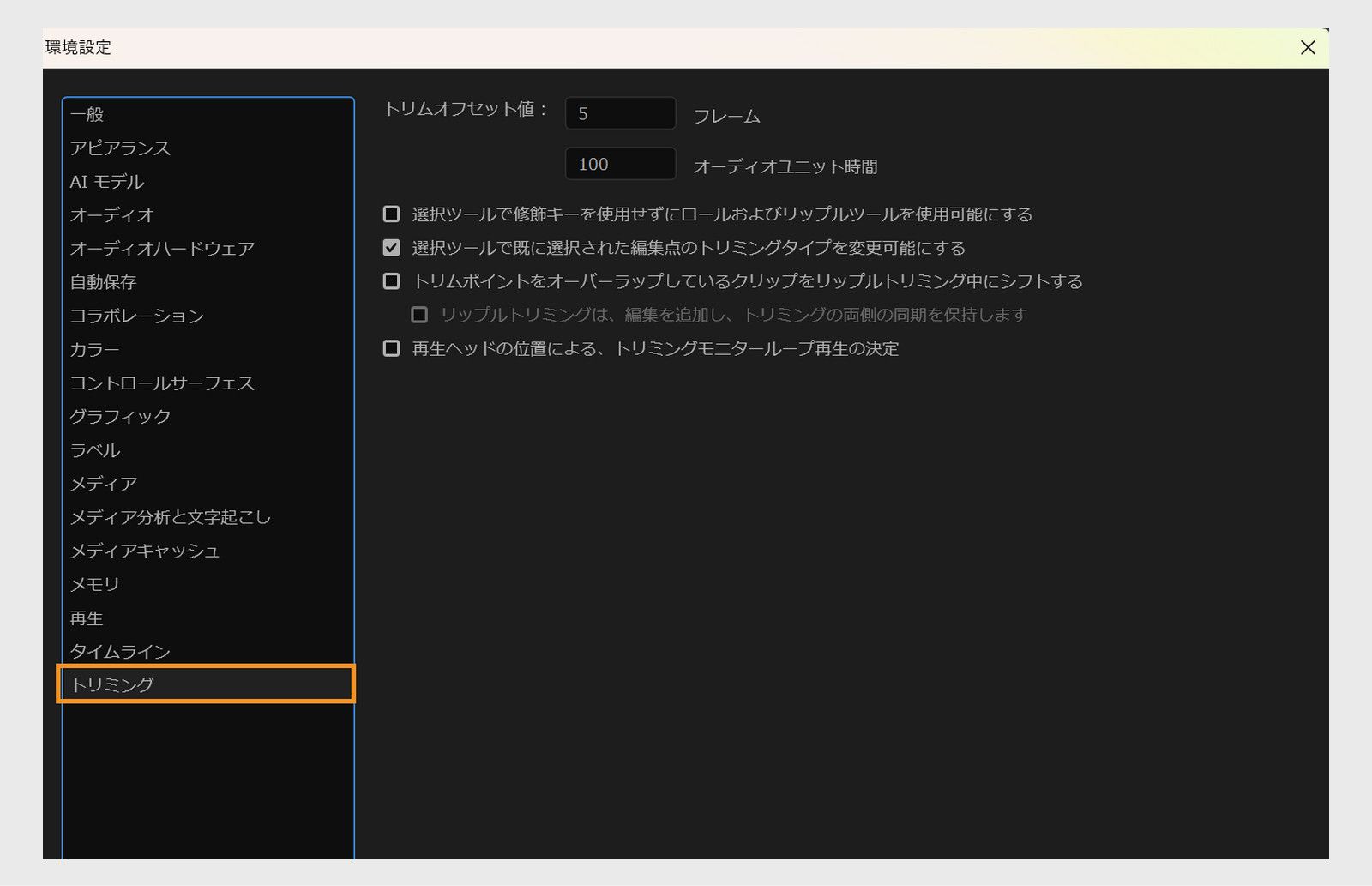Image resolution: width=1372 pixels, height=886 pixels.
Task: Open the メモリ (Memory) preferences
Action: click(95, 584)
